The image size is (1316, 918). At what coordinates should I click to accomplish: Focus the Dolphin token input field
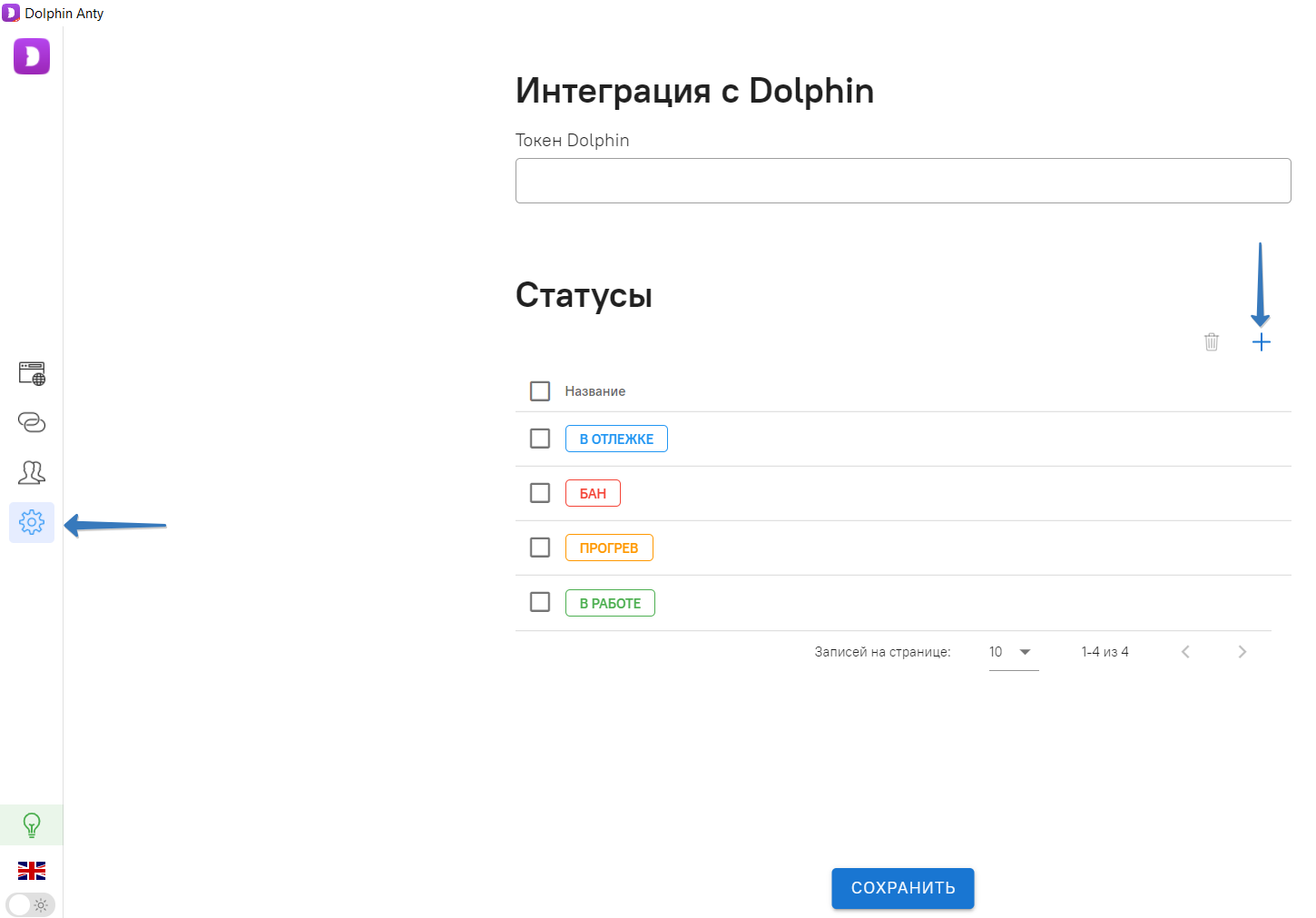click(903, 181)
